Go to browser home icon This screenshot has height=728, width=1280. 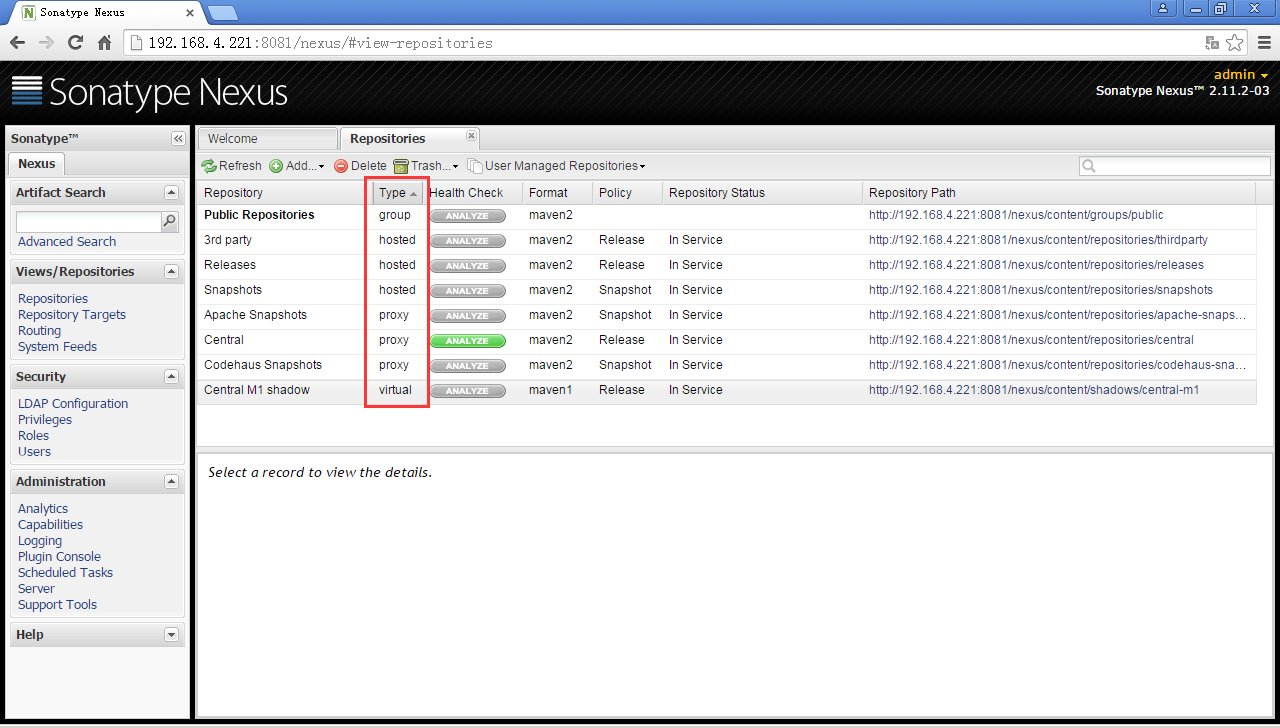[104, 43]
